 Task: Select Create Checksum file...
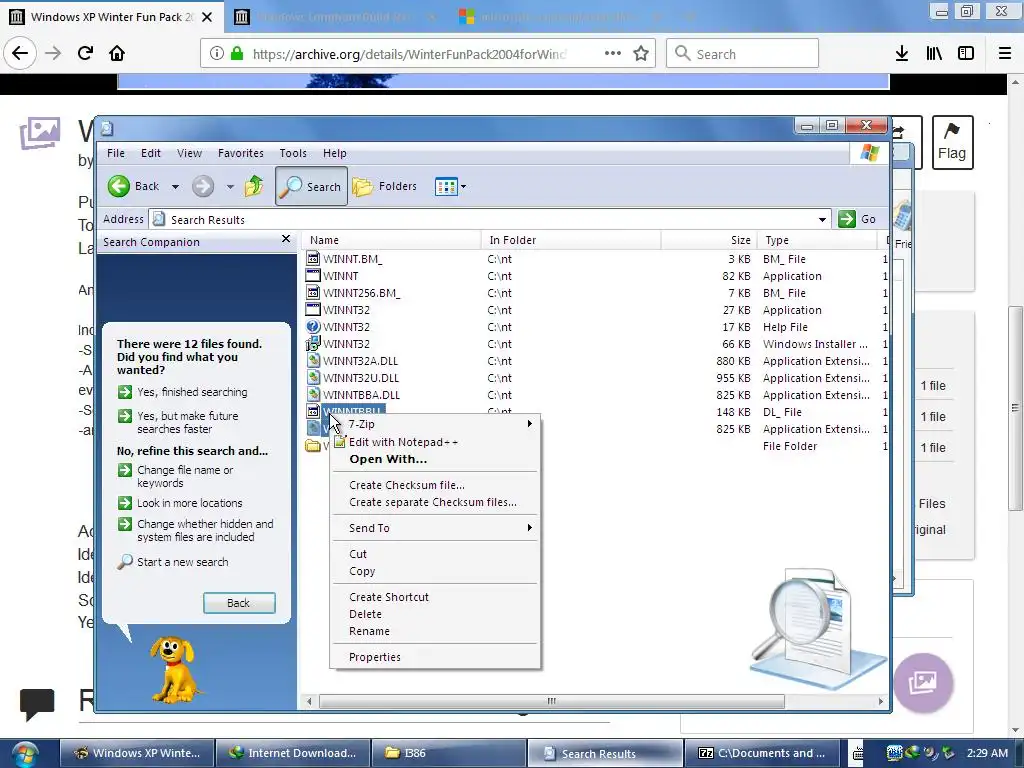[434, 485]
